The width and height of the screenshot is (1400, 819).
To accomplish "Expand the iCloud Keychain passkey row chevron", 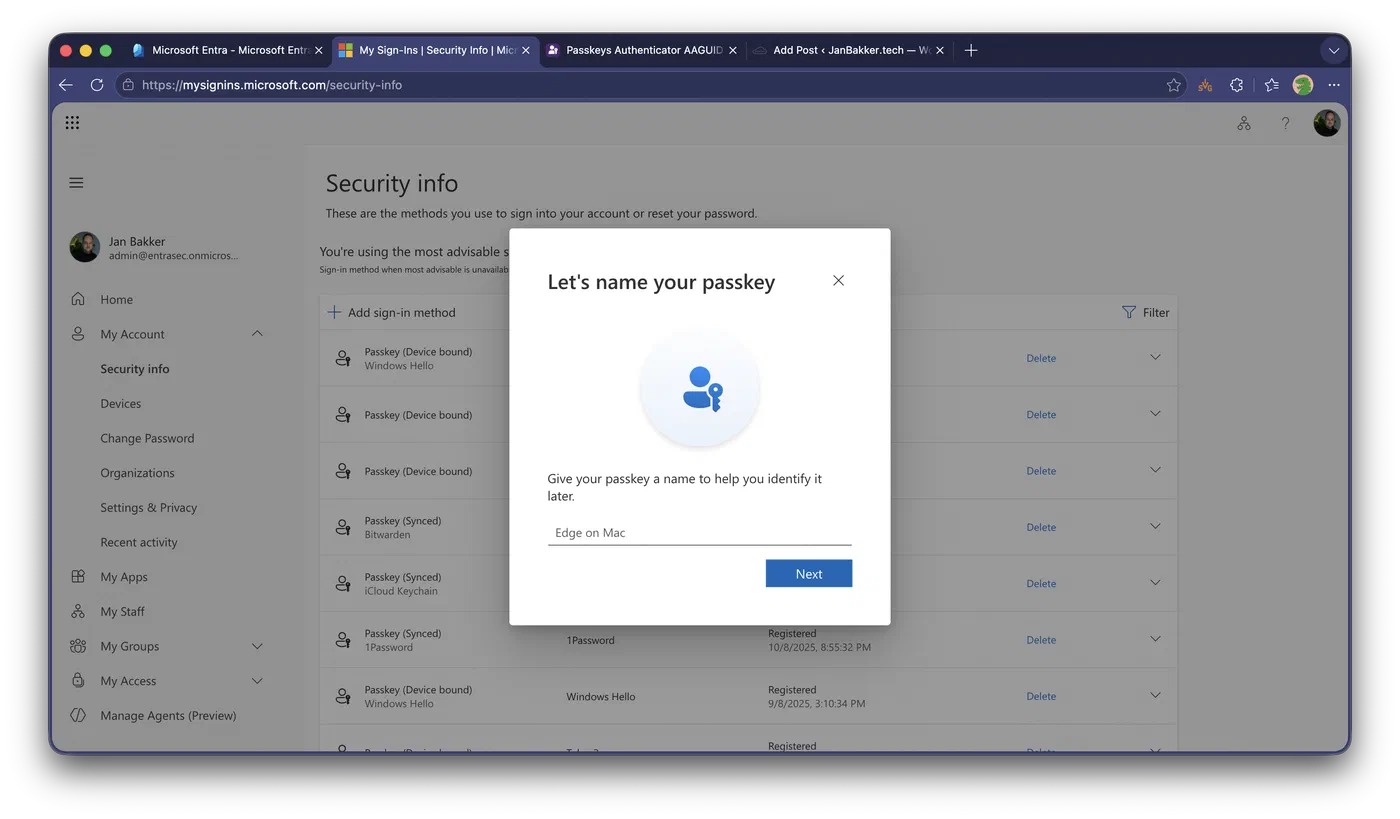I will click(1155, 583).
